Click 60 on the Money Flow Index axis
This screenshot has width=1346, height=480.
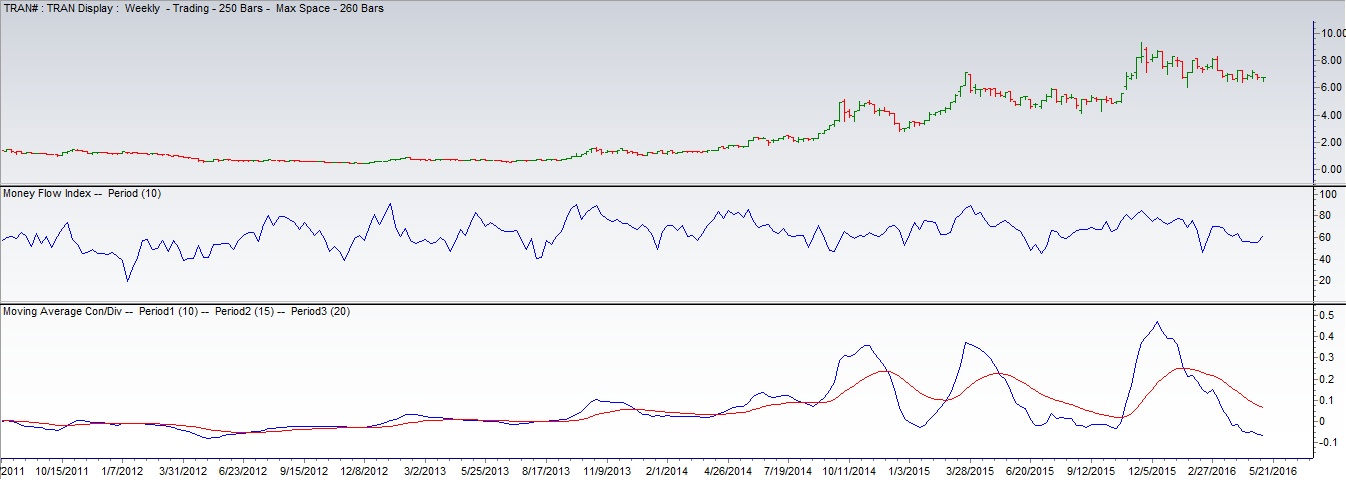click(x=1327, y=237)
